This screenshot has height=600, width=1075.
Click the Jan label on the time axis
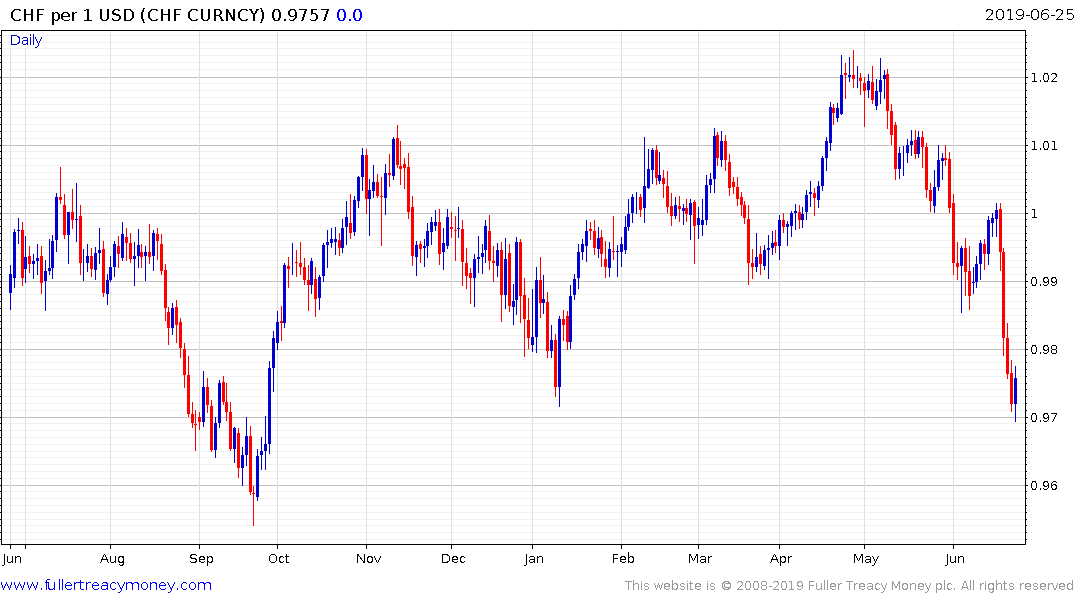(x=533, y=559)
